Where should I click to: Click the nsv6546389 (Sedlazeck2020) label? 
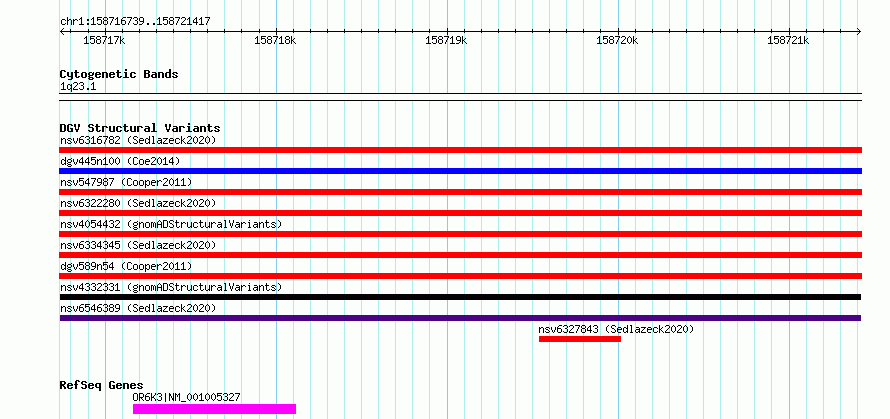138,308
